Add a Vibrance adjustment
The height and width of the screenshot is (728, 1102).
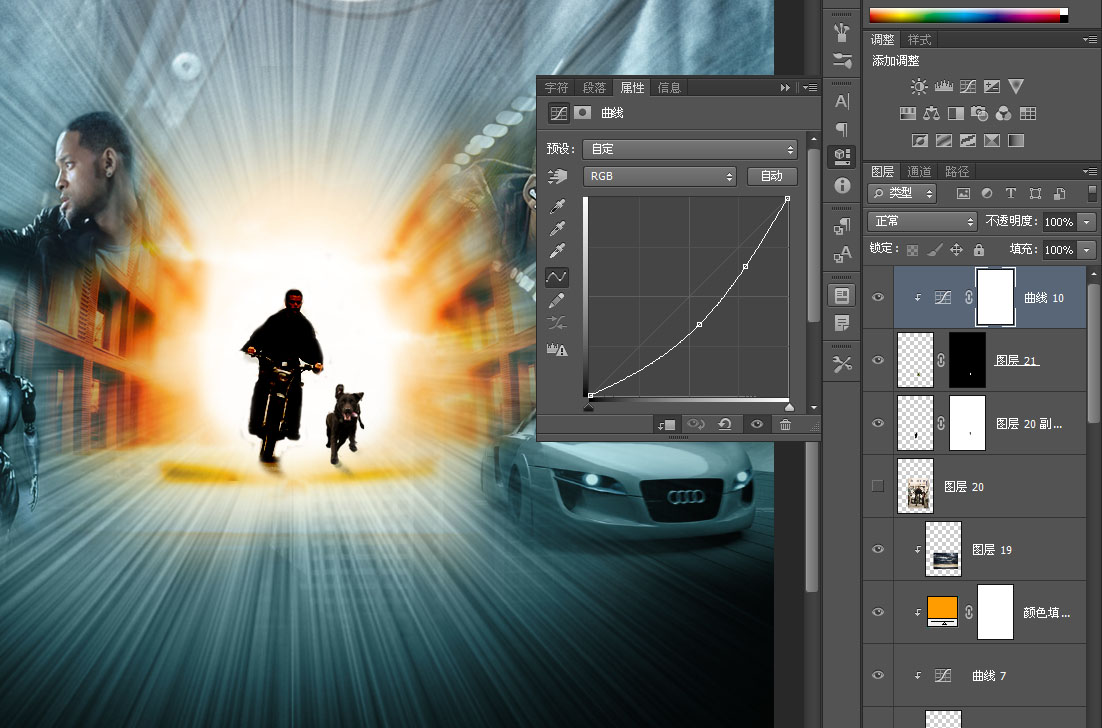1016,86
